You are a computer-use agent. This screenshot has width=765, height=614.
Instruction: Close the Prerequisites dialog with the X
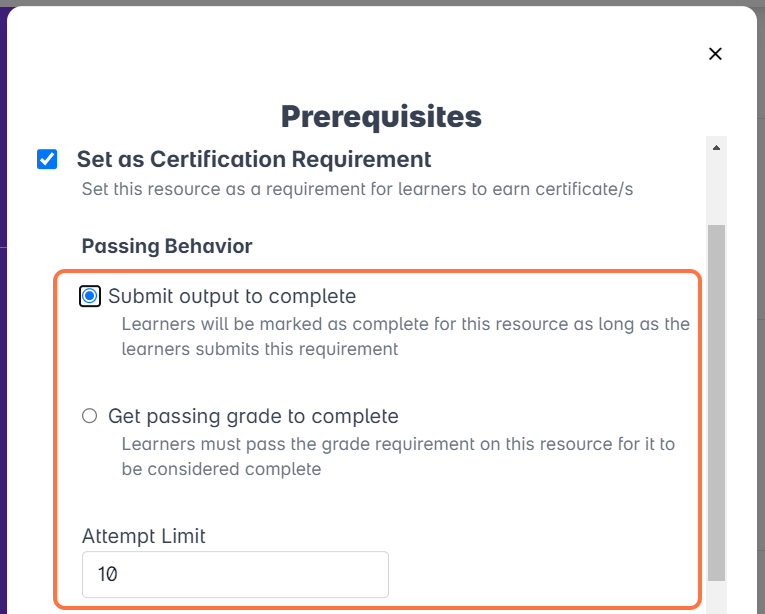tap(715, 54)
